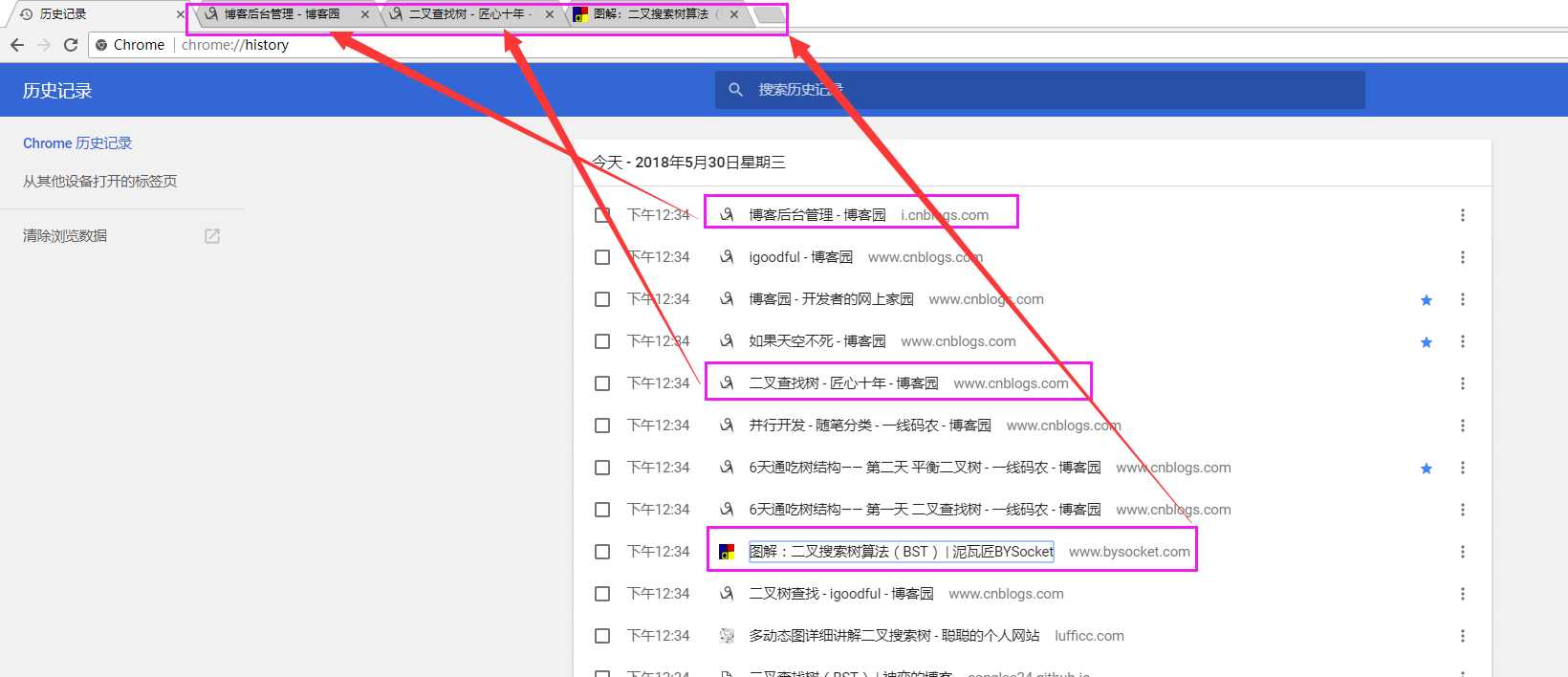Close the 二叉查找树 - 匠心十年 tab
The image size is (1568, 677).
pos(550,14)
